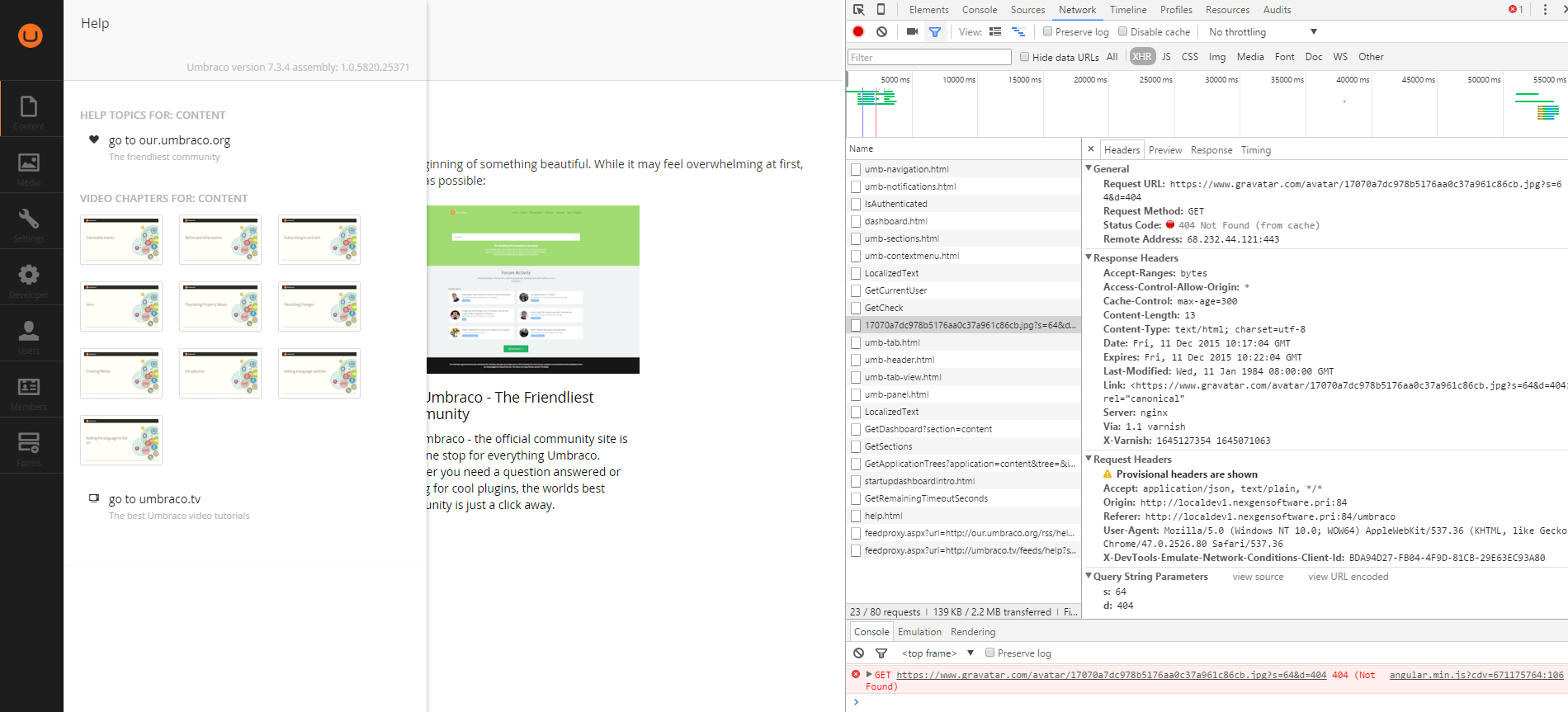
Task: Select the large request rows view icon
Action: 995,31
